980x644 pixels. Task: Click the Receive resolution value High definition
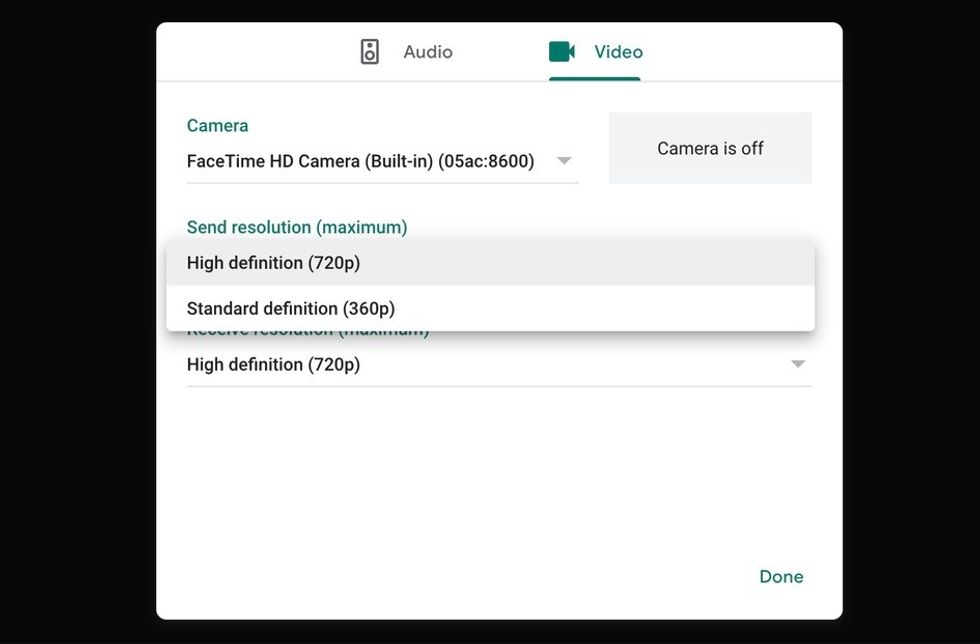point(273,365)
